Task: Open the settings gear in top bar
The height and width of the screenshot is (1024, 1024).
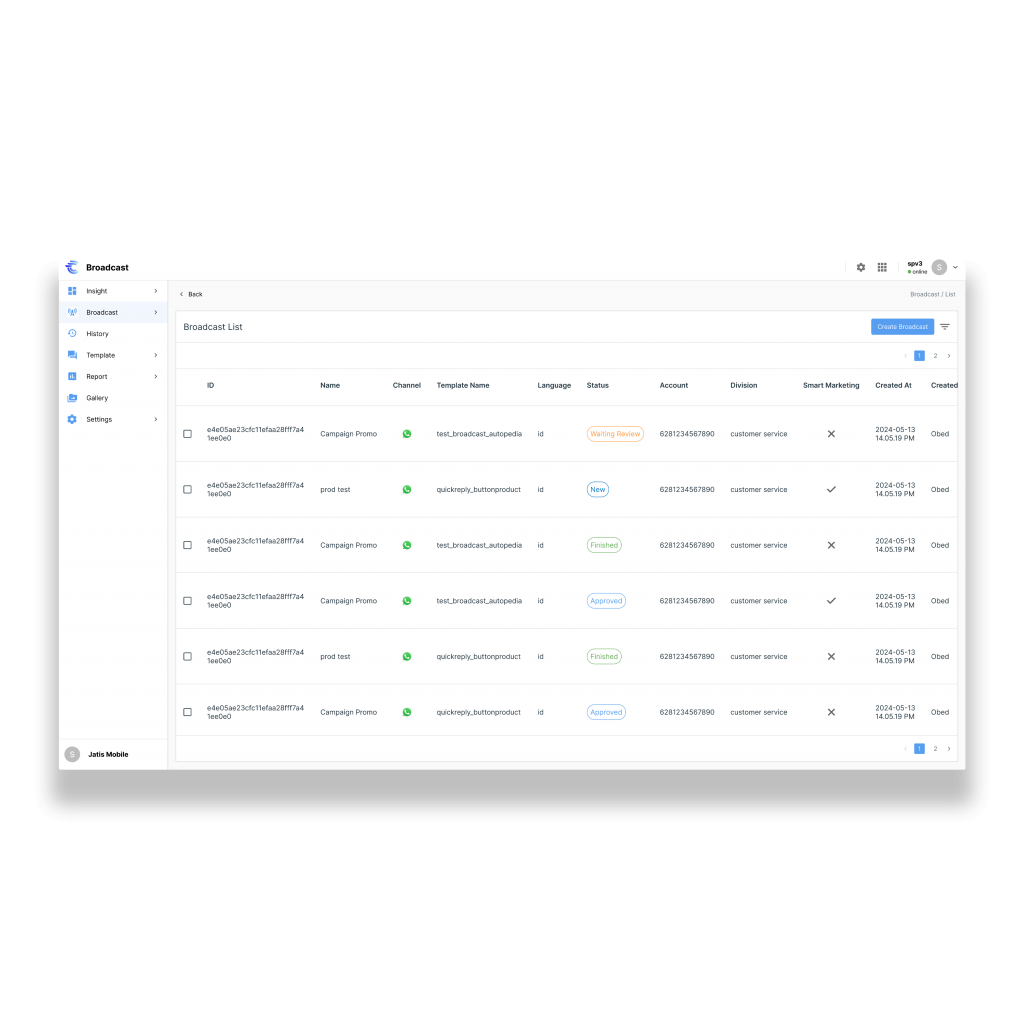Action: (861, 268)
